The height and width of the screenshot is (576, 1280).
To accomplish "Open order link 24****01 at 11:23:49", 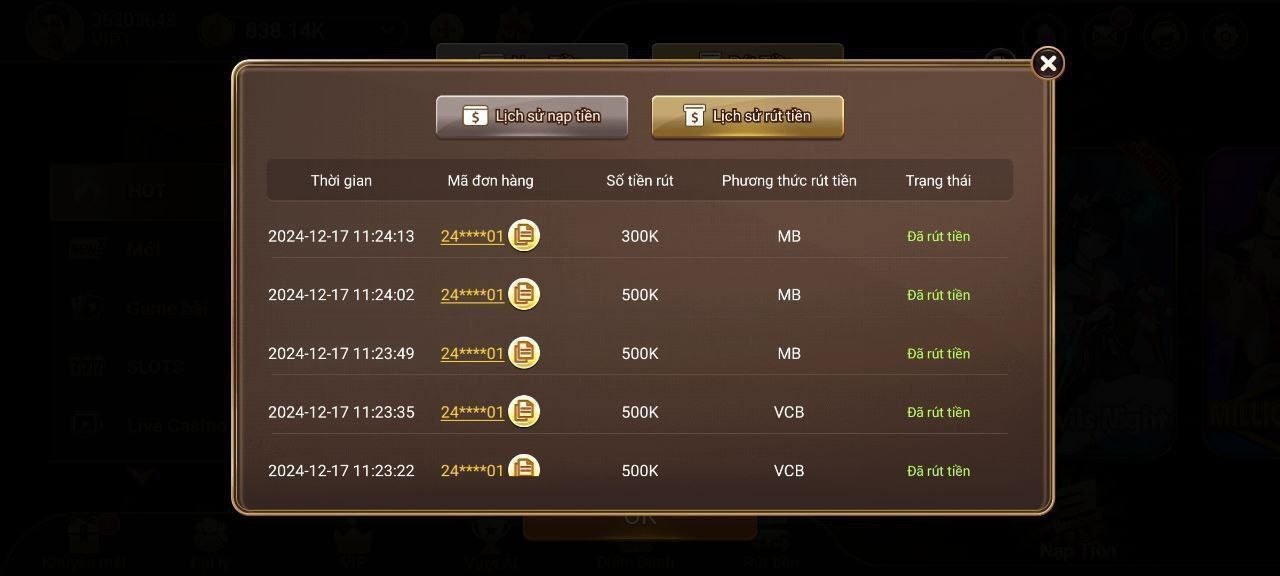I will coord(472,354).
